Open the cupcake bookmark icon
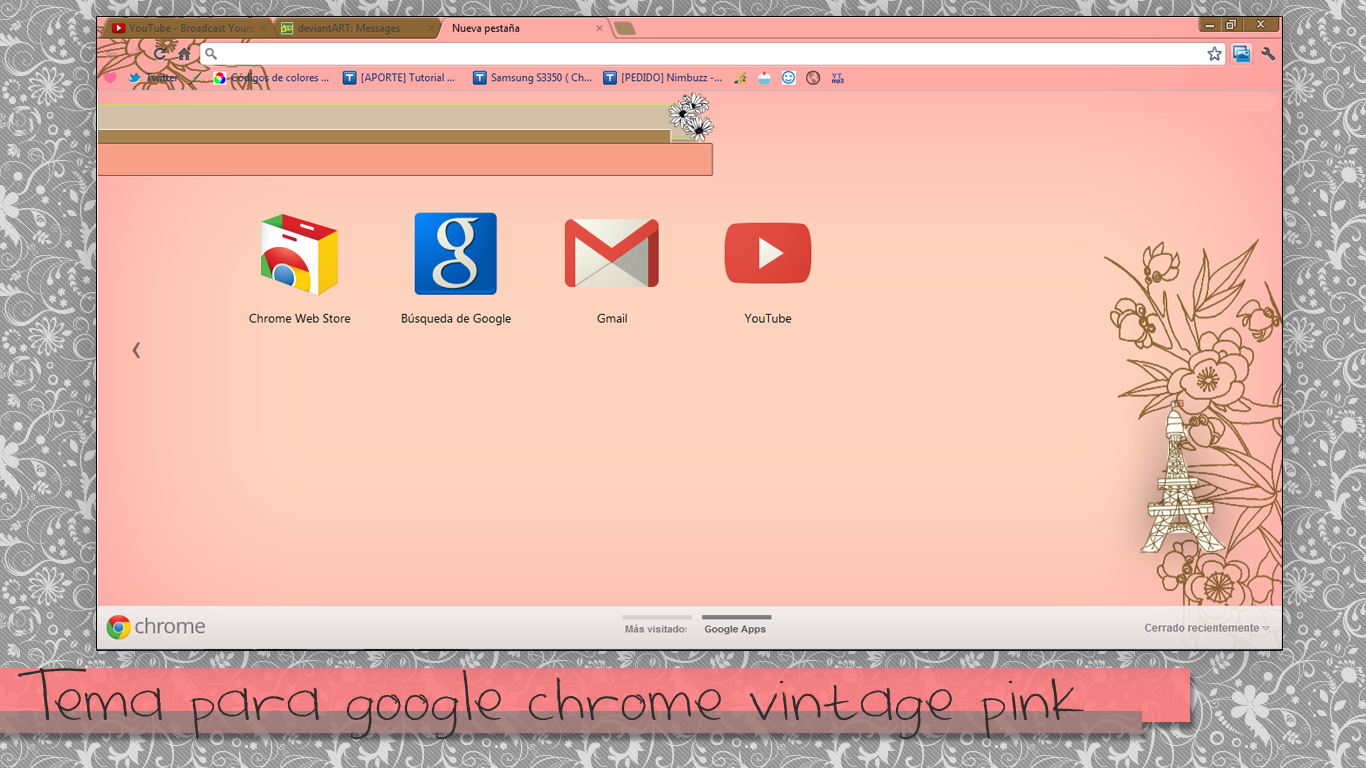This screenshot has width=1366, height=768. [x=763, y=77]
